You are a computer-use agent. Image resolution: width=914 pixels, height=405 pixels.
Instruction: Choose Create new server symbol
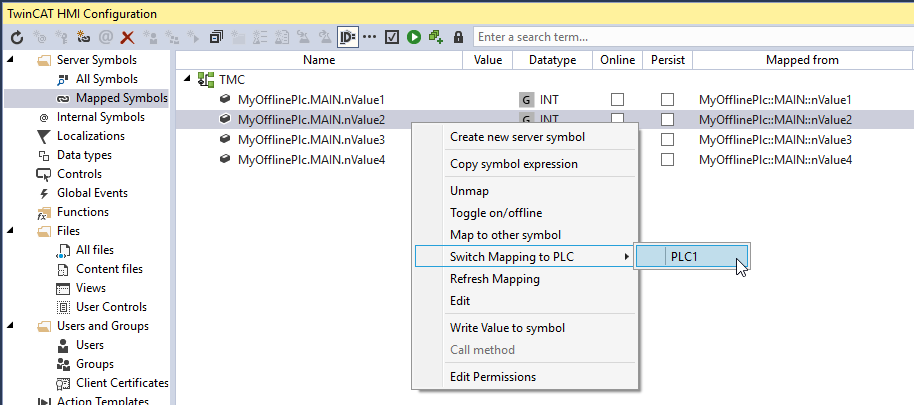(517, 137)
